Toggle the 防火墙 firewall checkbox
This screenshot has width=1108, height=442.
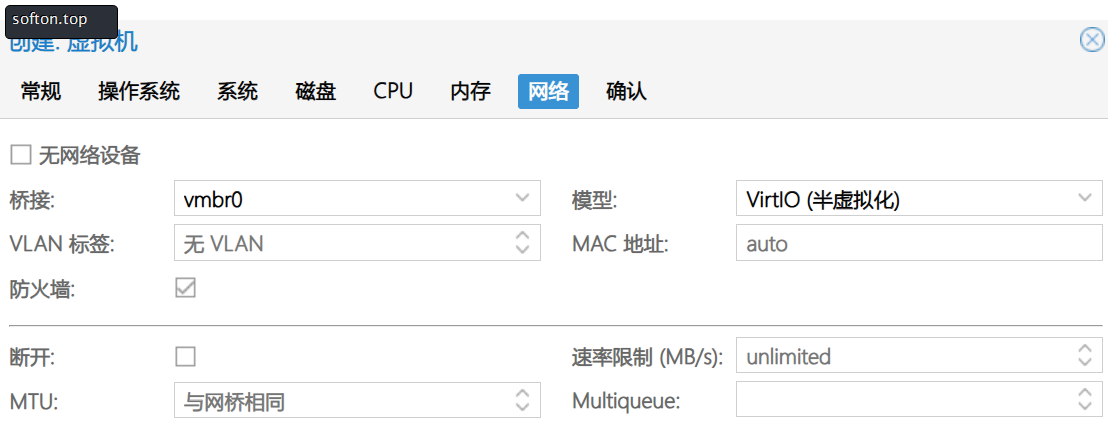[185, 288]
